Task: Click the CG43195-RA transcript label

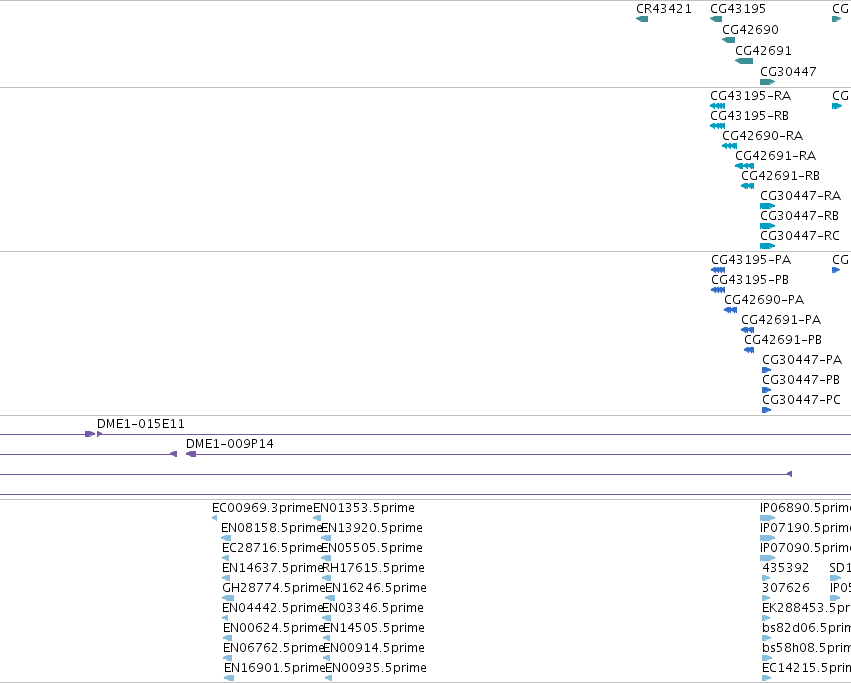Action: [x=751, y=96]
